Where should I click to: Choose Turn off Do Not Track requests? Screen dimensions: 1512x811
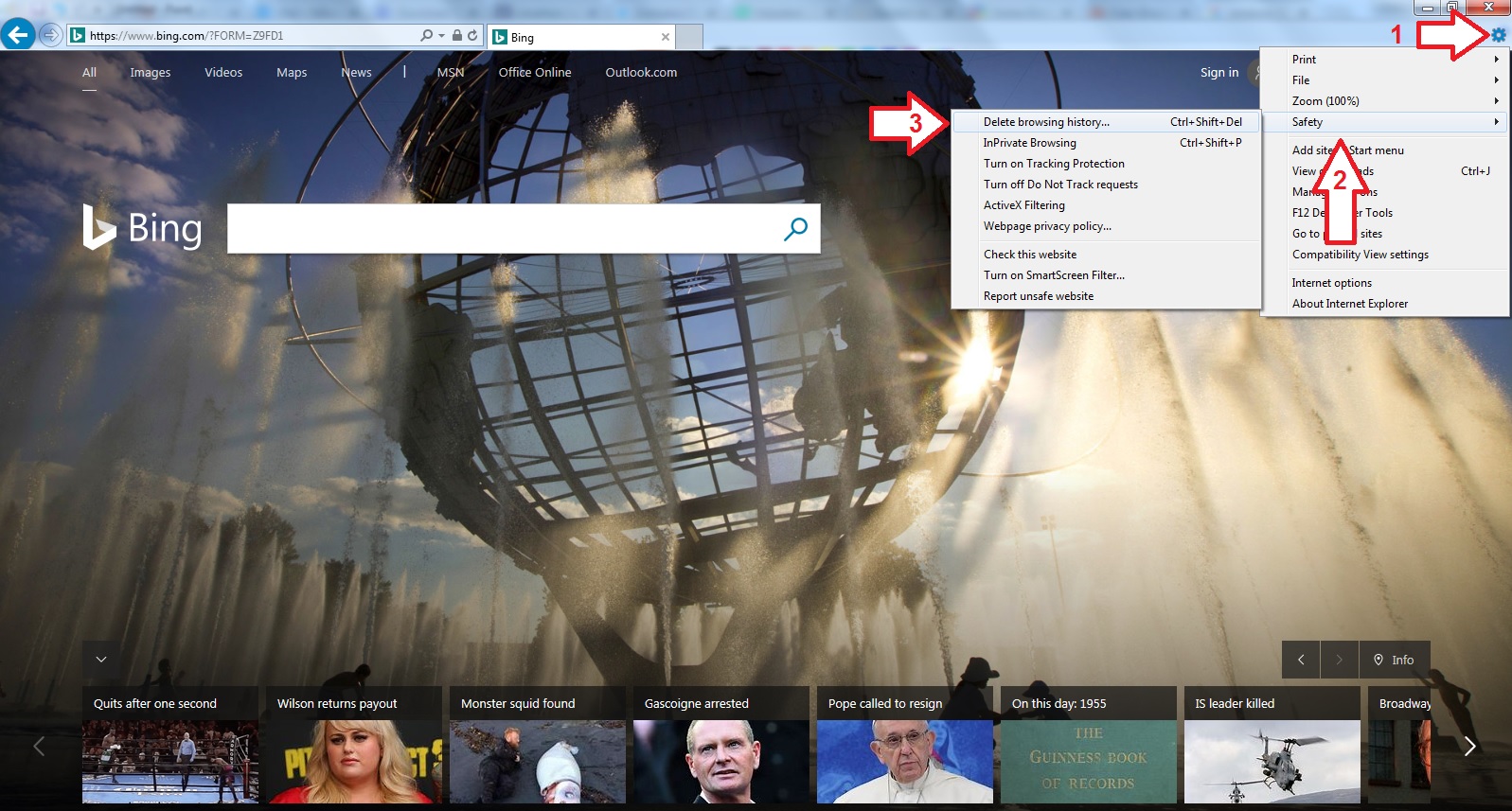click(1106, 185)
